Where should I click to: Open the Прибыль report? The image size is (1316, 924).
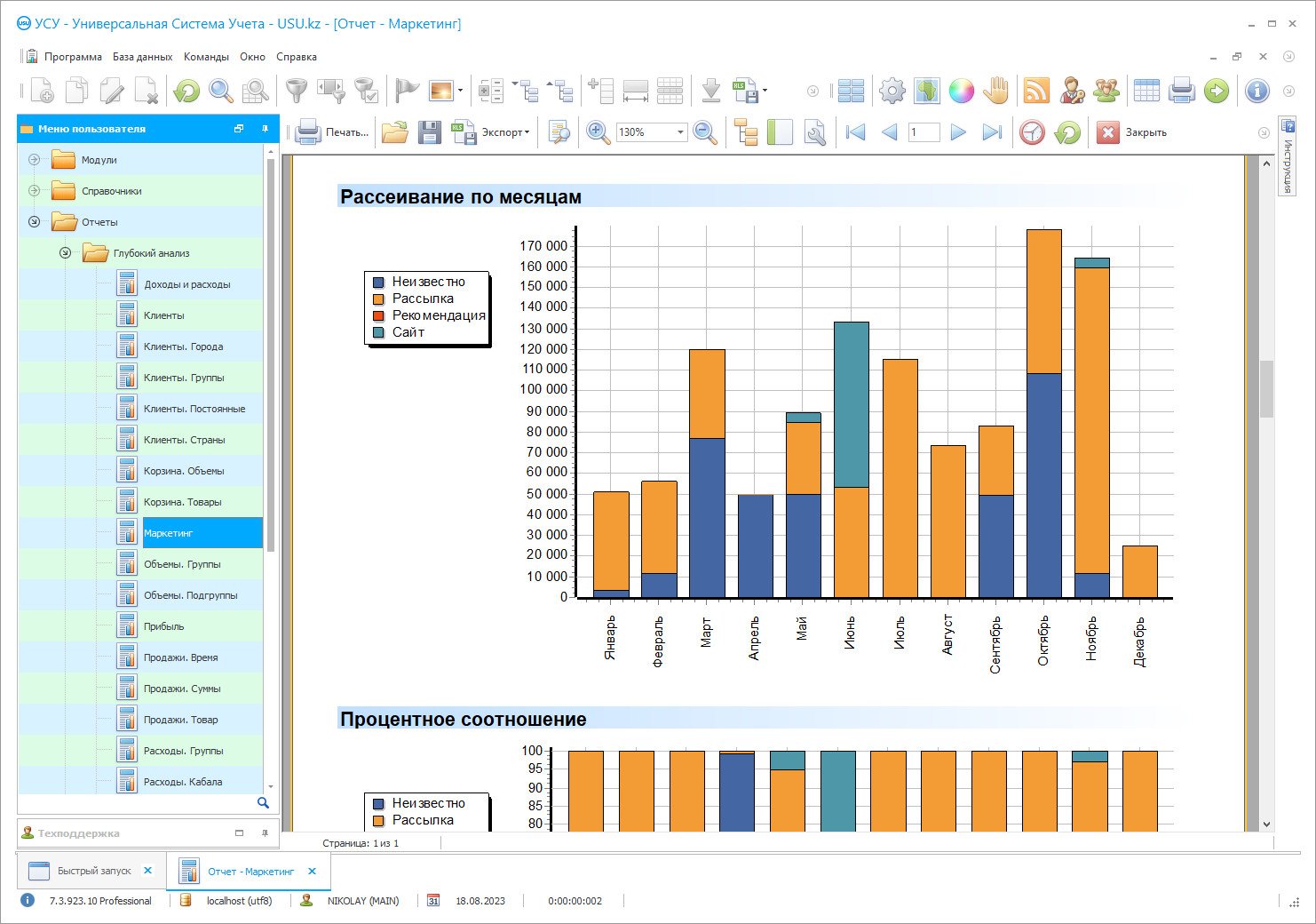(x=164, y=626)
